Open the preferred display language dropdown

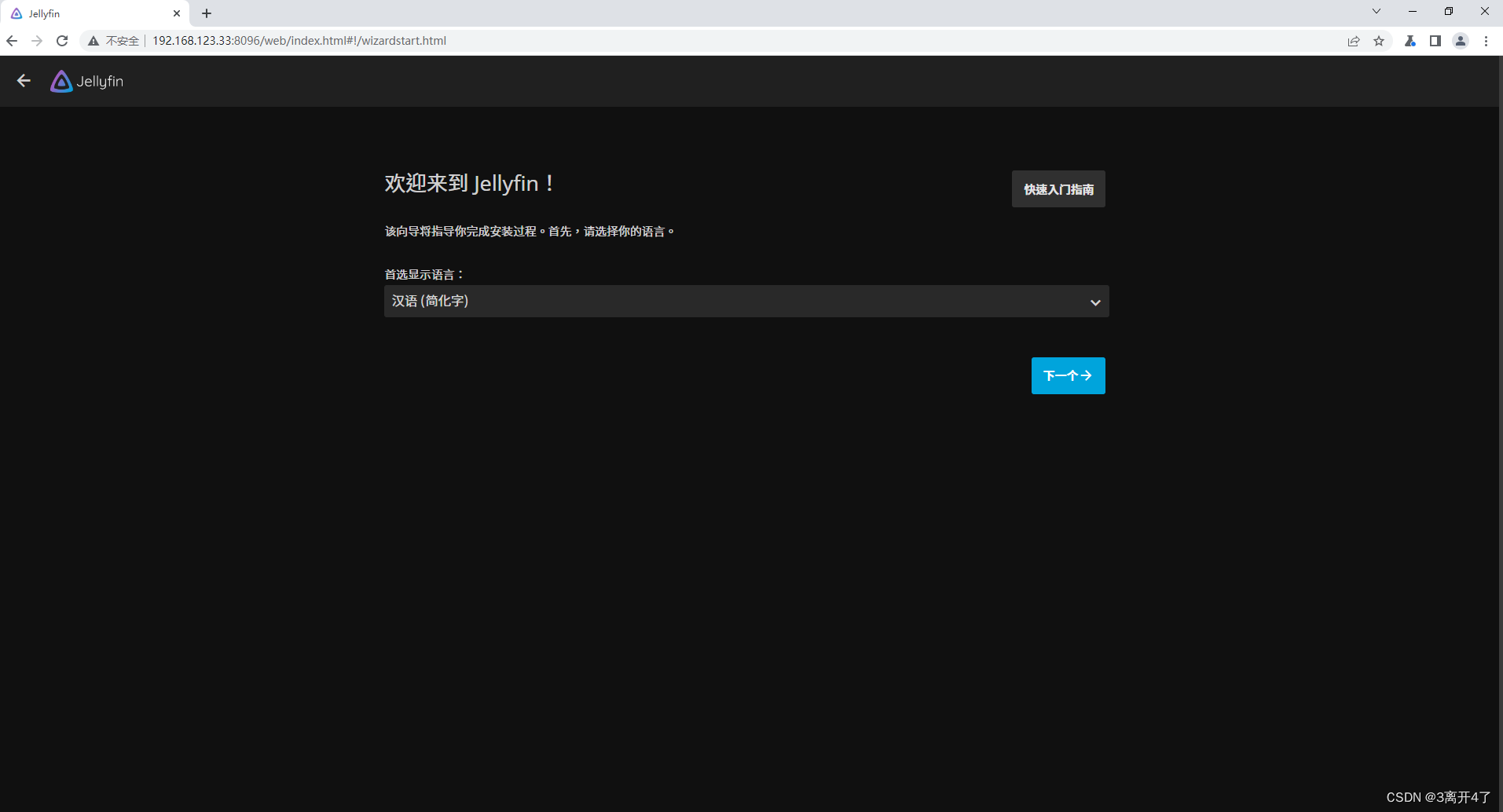[746, 301]
